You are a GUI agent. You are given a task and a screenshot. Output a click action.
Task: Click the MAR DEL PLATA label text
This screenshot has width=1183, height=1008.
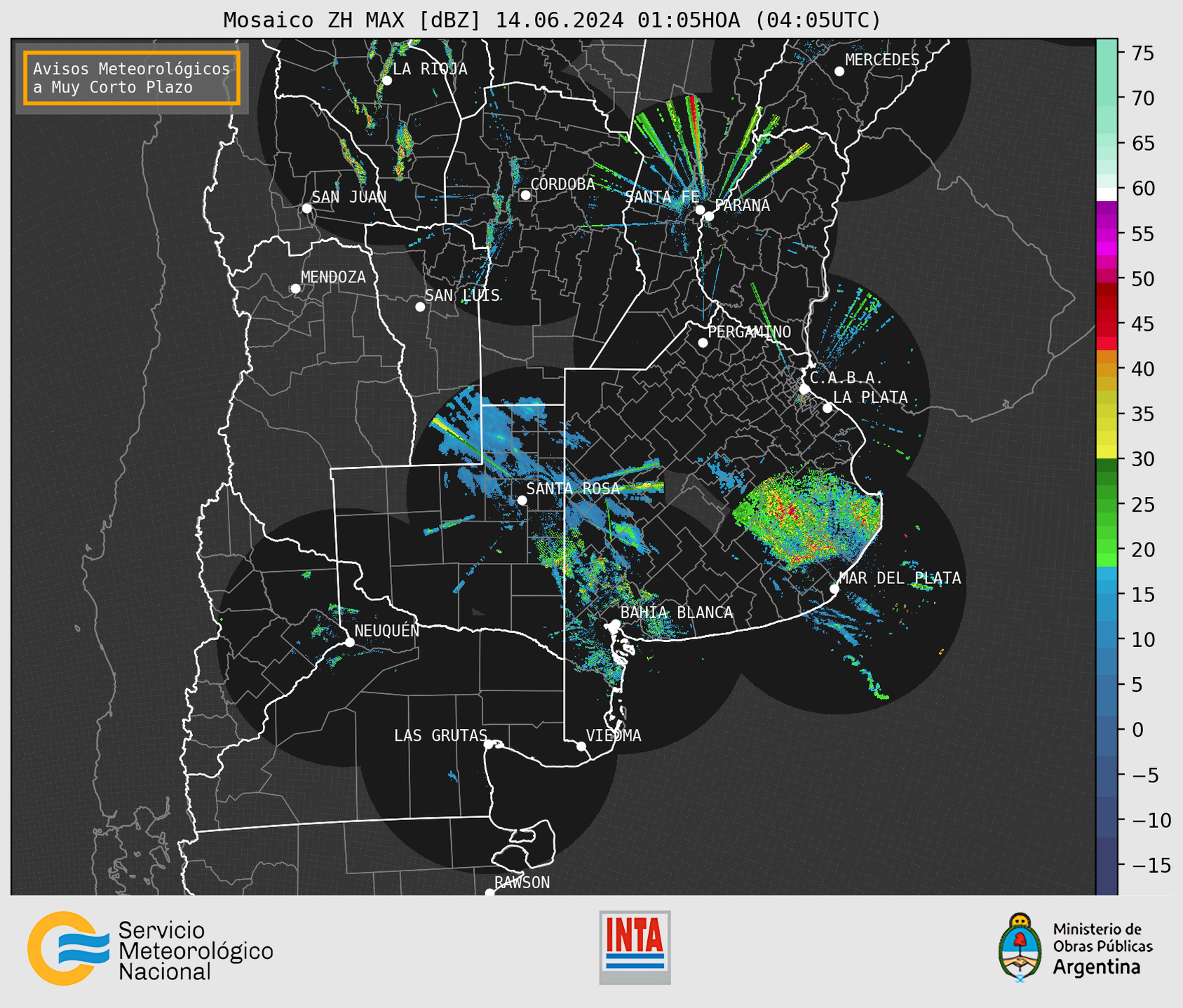900,578
